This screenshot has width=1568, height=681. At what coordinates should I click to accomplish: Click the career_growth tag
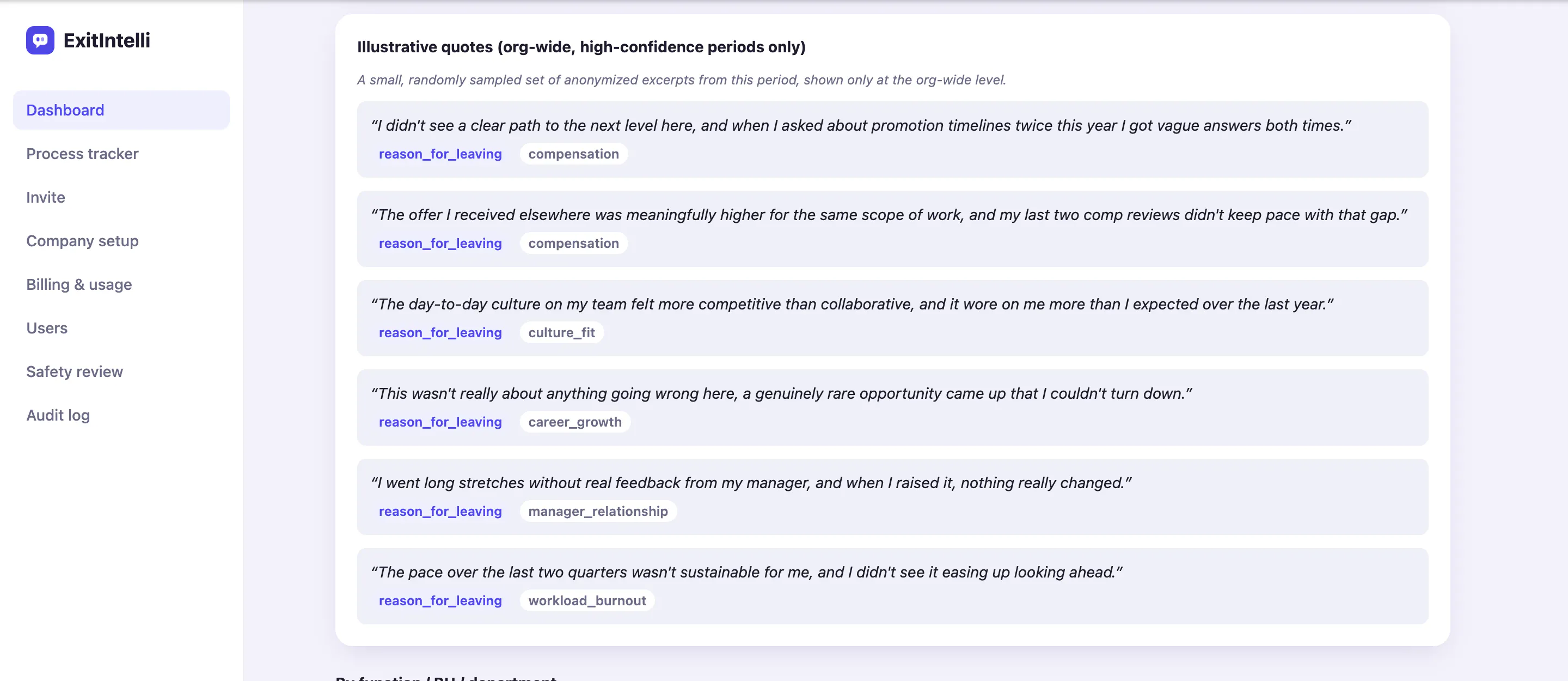coord(574,422)
